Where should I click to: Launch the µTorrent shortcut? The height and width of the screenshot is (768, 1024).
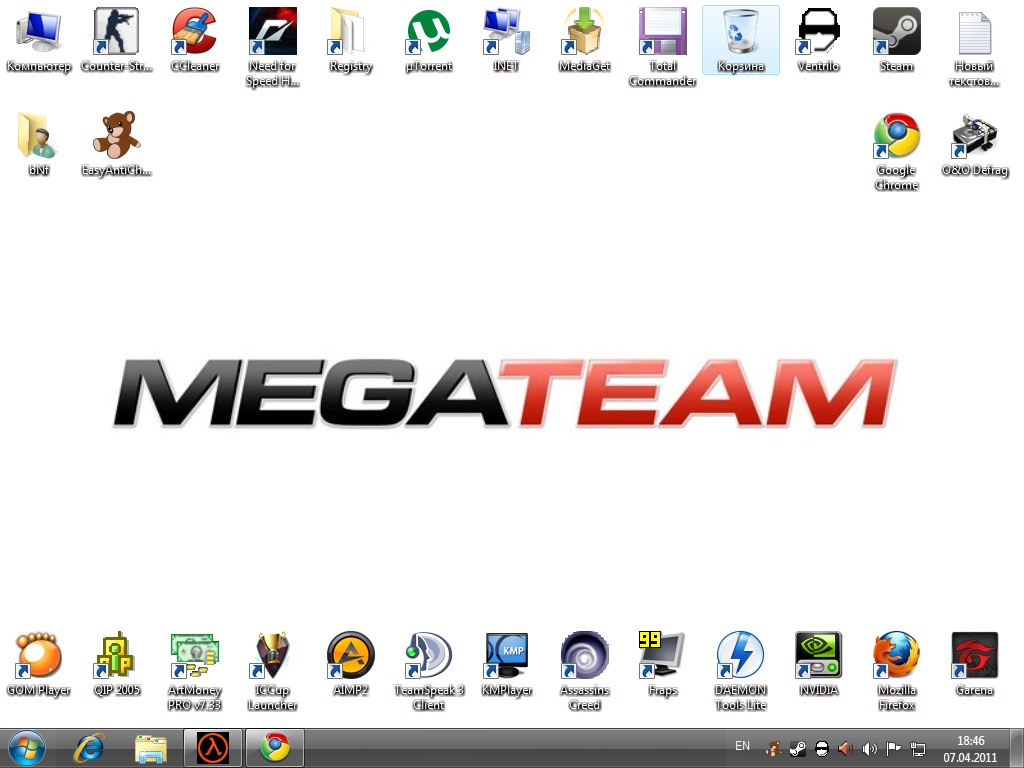428,40
